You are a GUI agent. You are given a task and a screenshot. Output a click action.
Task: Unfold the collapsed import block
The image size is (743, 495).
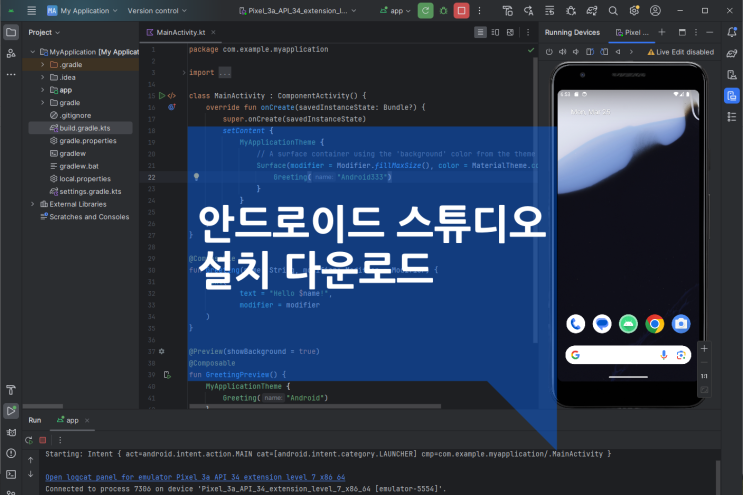(x=184, y=72)
